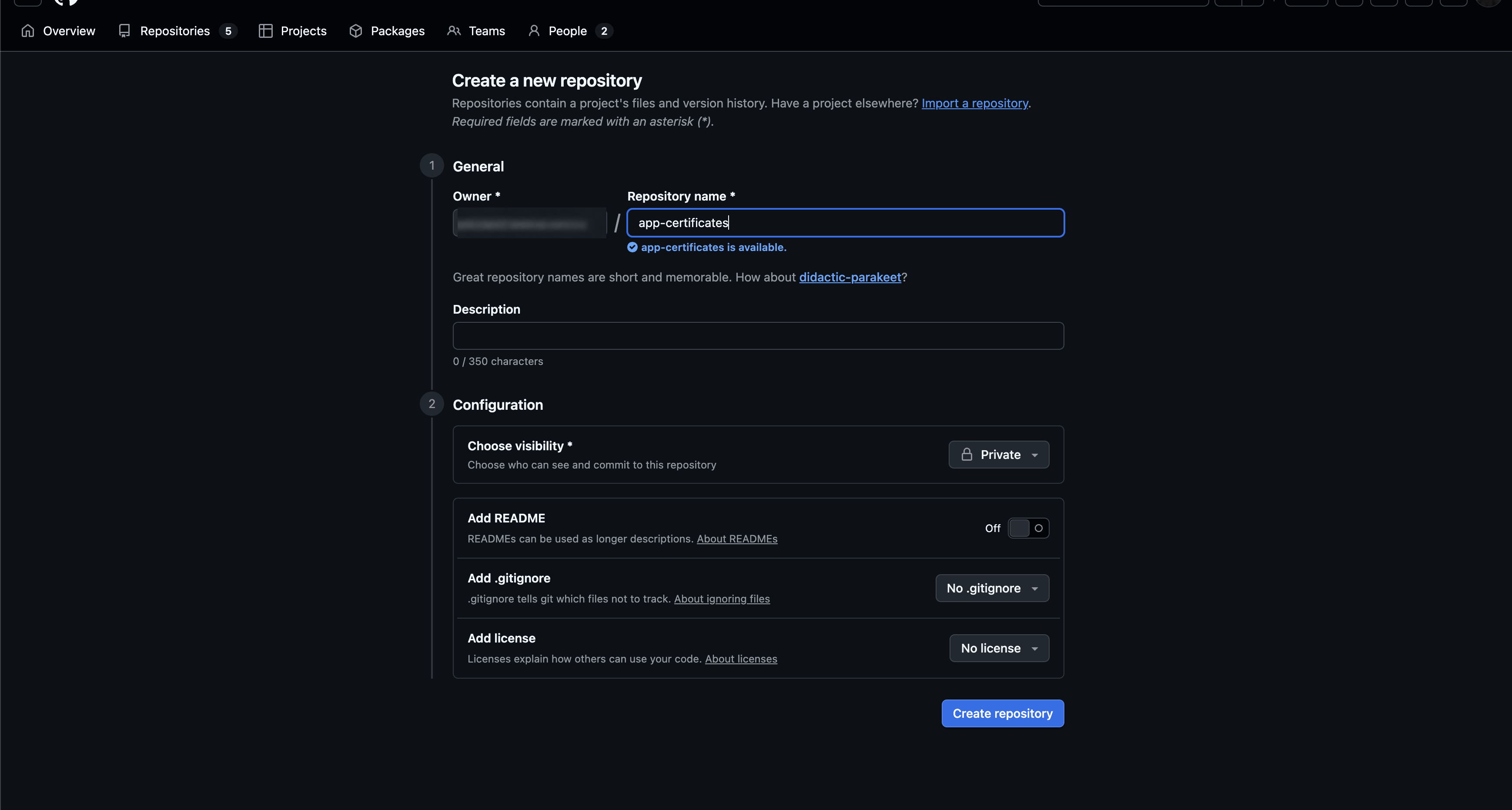Focus the Repository name field
The height and width of the screenshot is (810, 1512).
point(845,223)
